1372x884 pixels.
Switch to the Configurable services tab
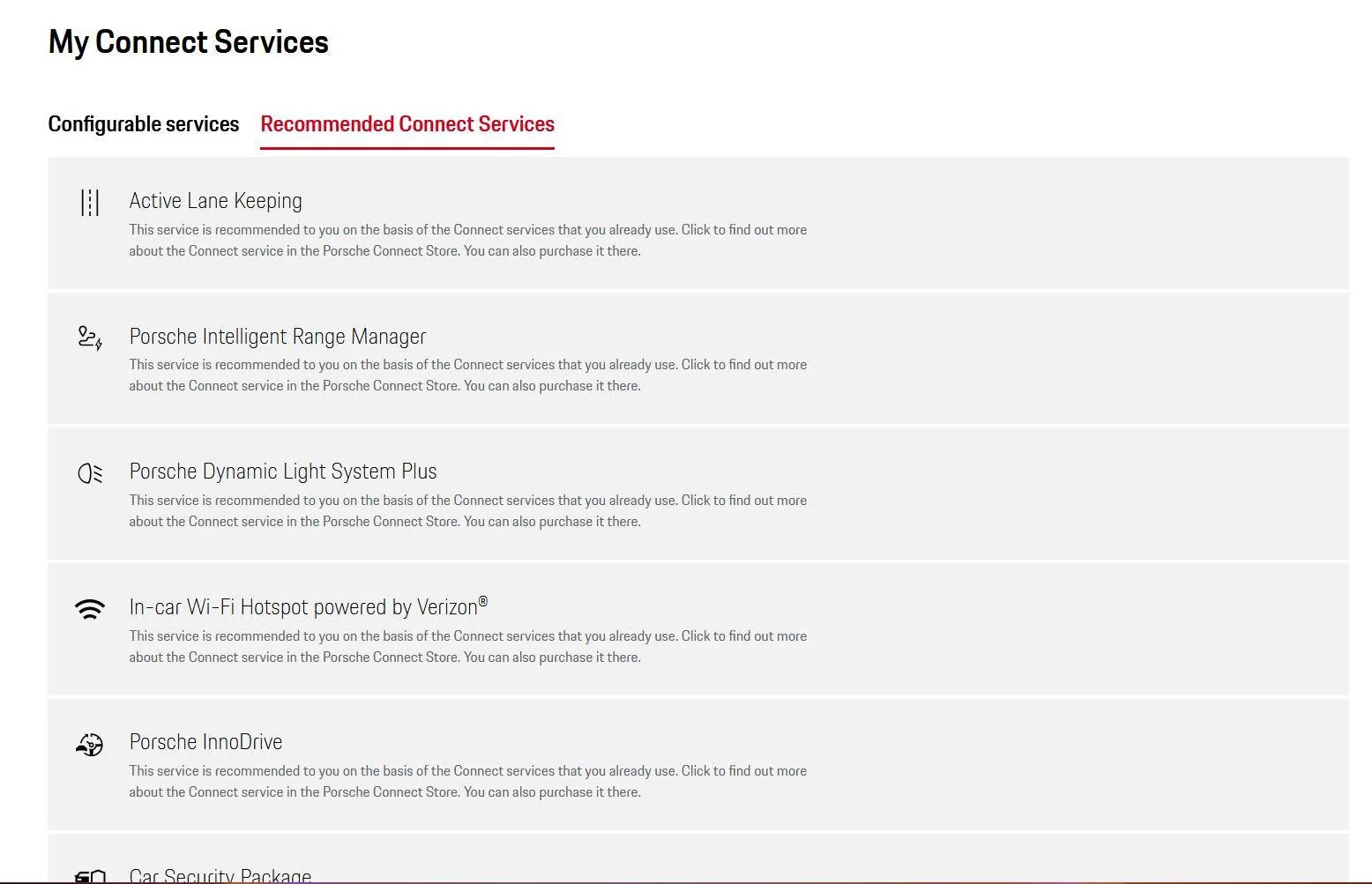(x=144, y=124)
